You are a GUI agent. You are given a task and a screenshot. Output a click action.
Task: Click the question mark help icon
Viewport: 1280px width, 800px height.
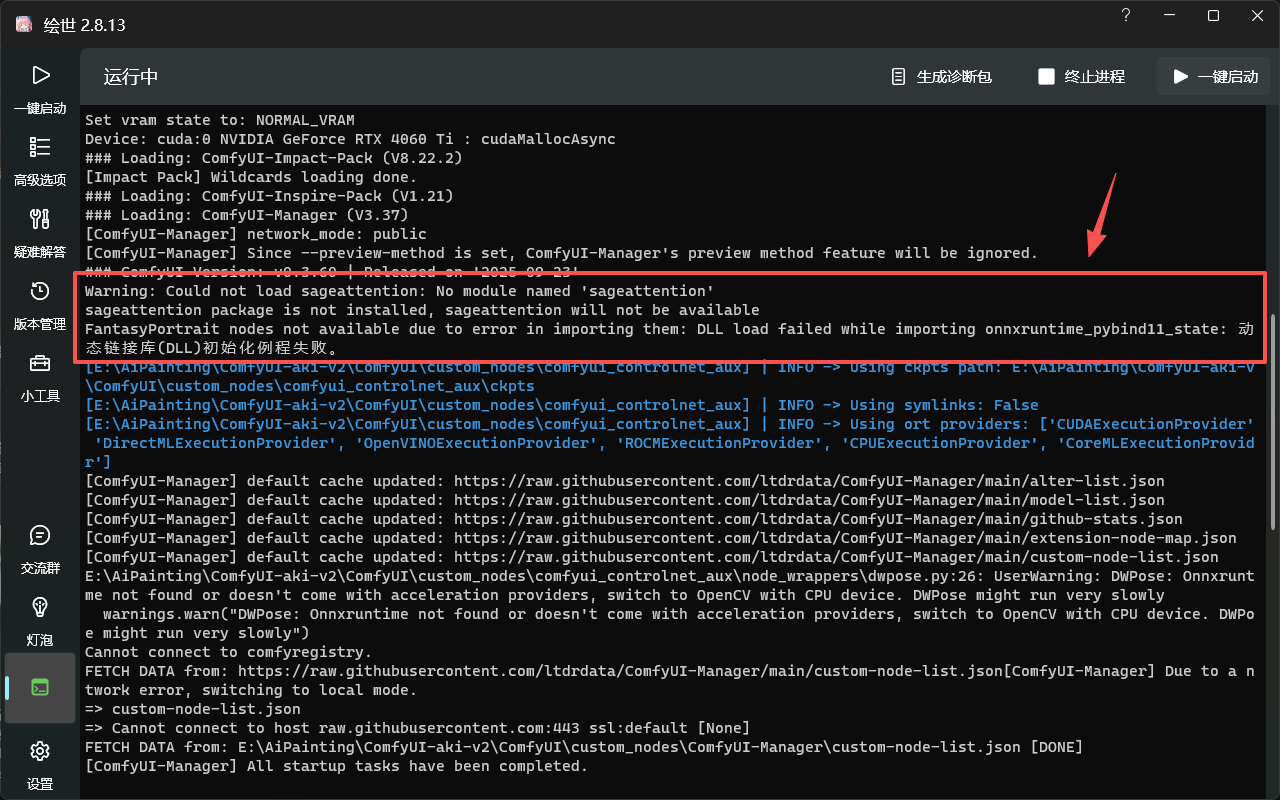(x=1126, y=16)
